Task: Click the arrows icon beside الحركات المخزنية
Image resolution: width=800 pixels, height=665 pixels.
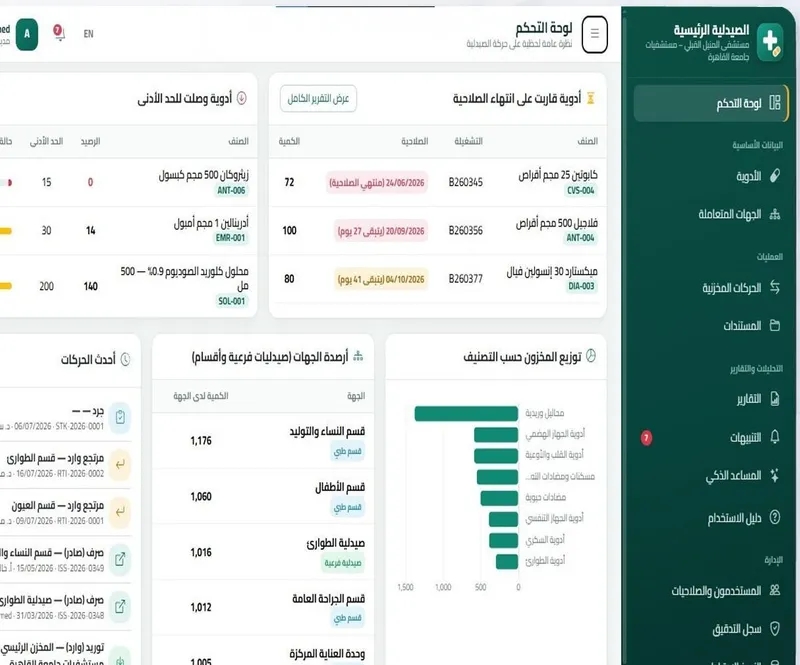Action: click(774, 287)
